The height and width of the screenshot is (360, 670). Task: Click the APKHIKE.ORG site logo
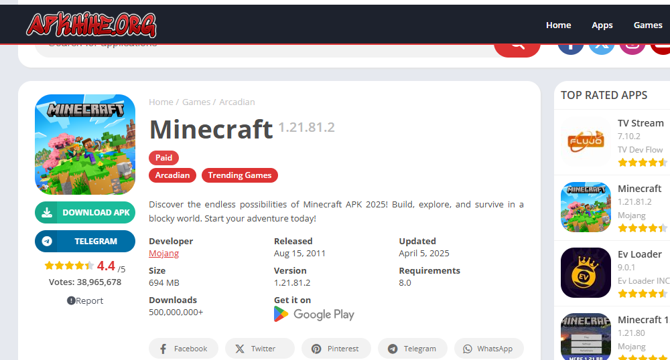click(91, 25)
